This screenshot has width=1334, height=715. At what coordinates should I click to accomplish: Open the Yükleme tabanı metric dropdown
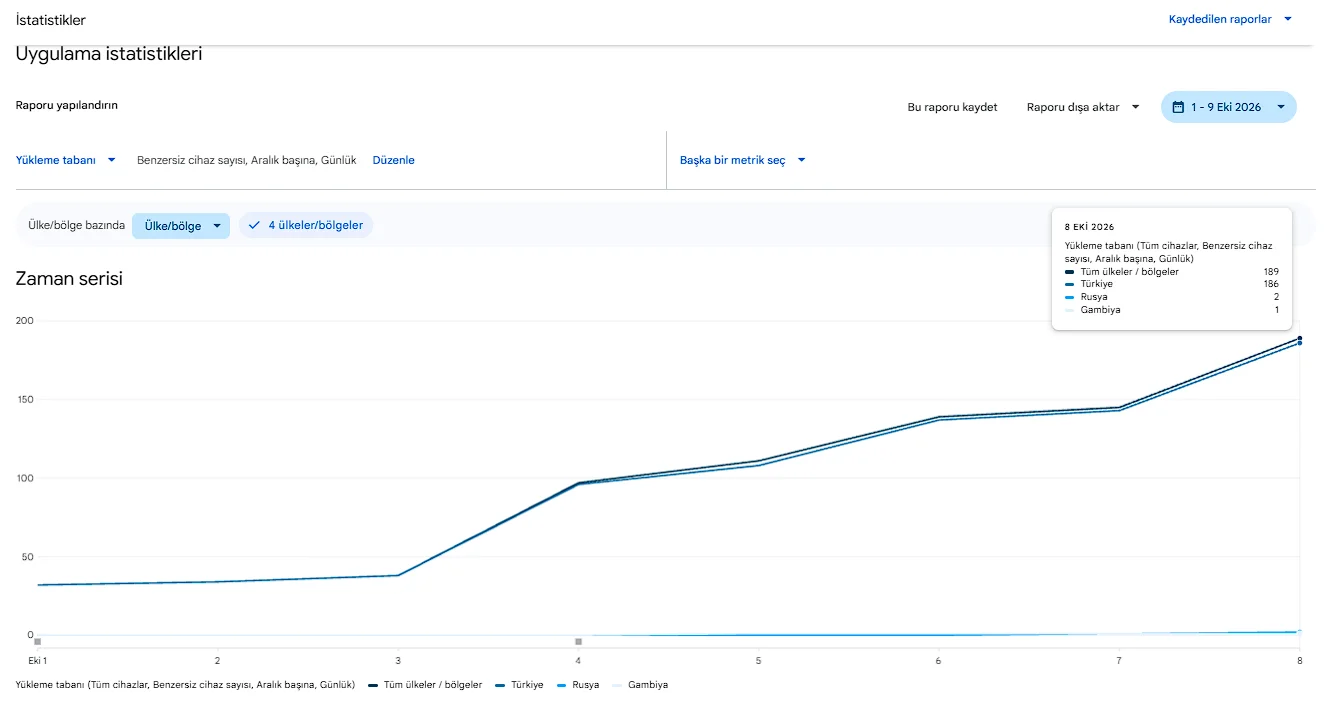(x=66, y=160)
